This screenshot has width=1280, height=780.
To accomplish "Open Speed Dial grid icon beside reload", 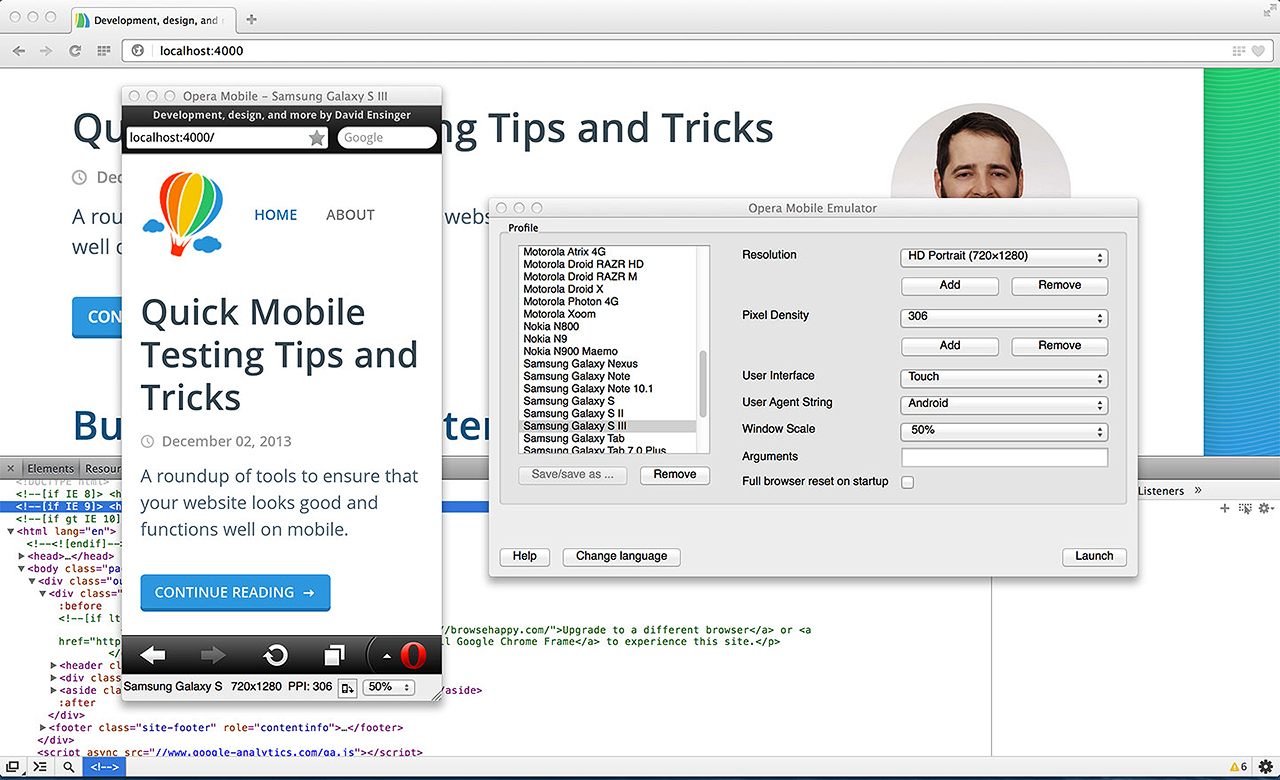I will (x=103, y=51).
